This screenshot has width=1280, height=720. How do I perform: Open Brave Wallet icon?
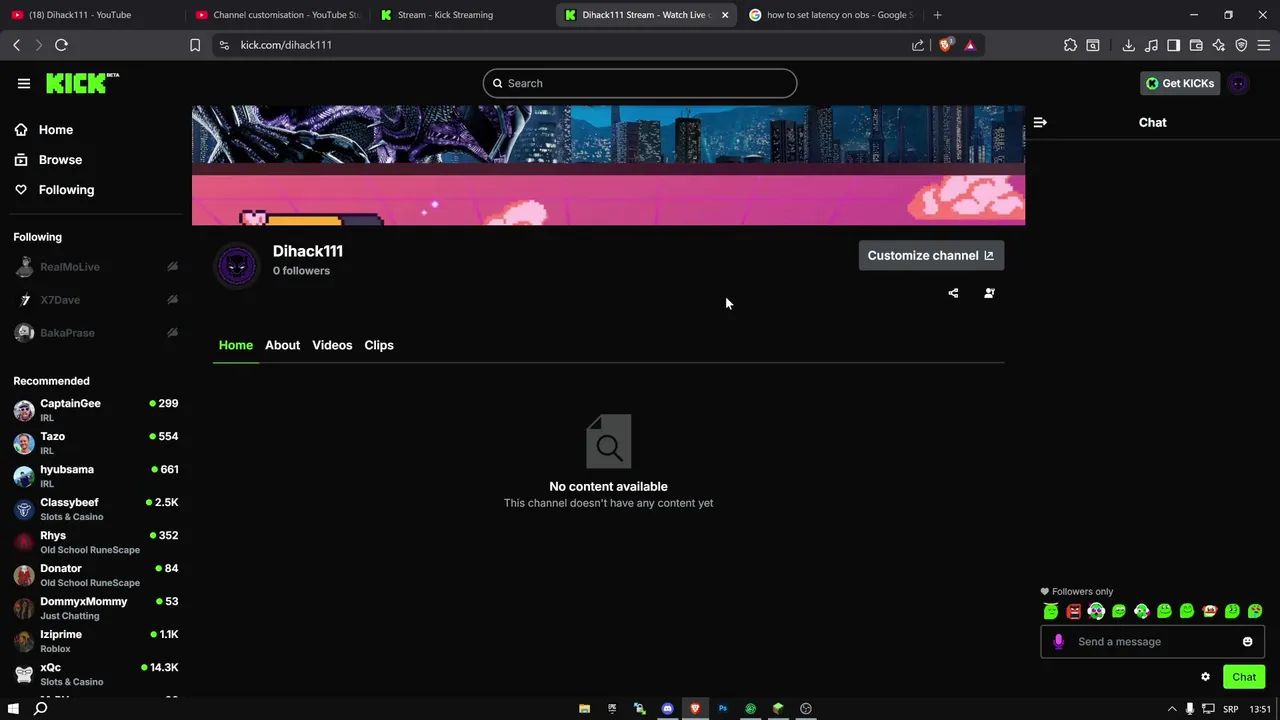[1196, 45]
